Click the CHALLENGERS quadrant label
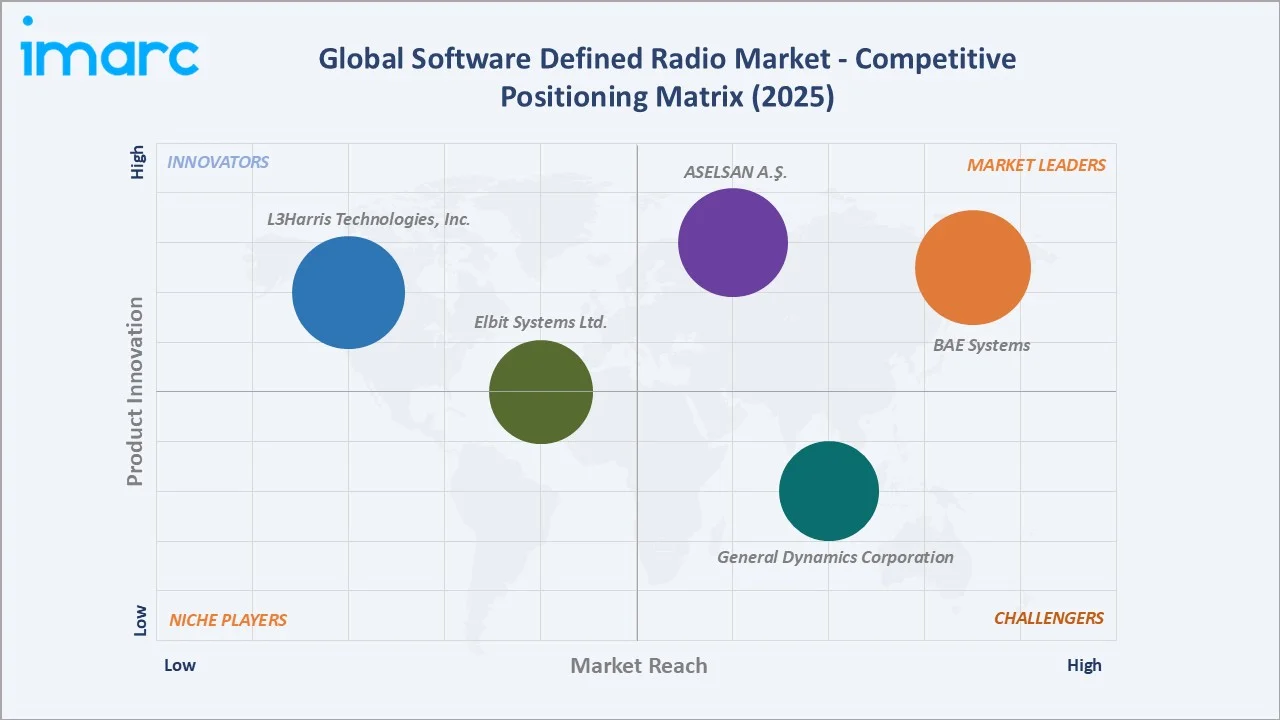The image size is (1280, 720). (1049, 618)
